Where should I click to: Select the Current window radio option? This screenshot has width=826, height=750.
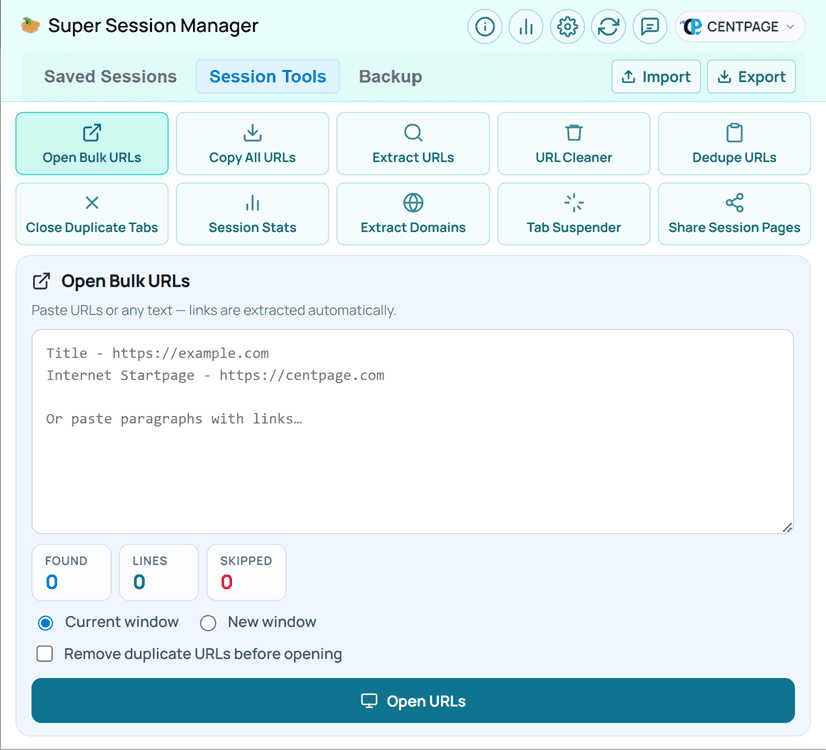click(x=45, y=623)
